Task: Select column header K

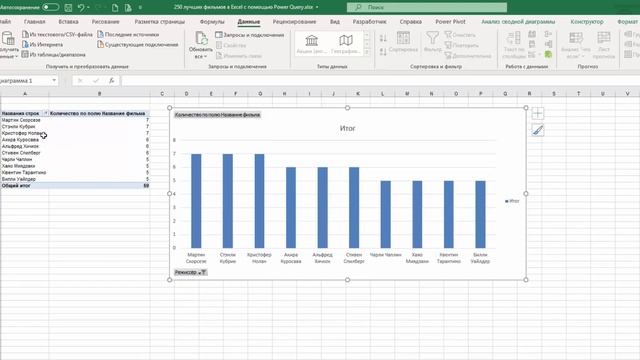Action: click(x=358, y=93)
